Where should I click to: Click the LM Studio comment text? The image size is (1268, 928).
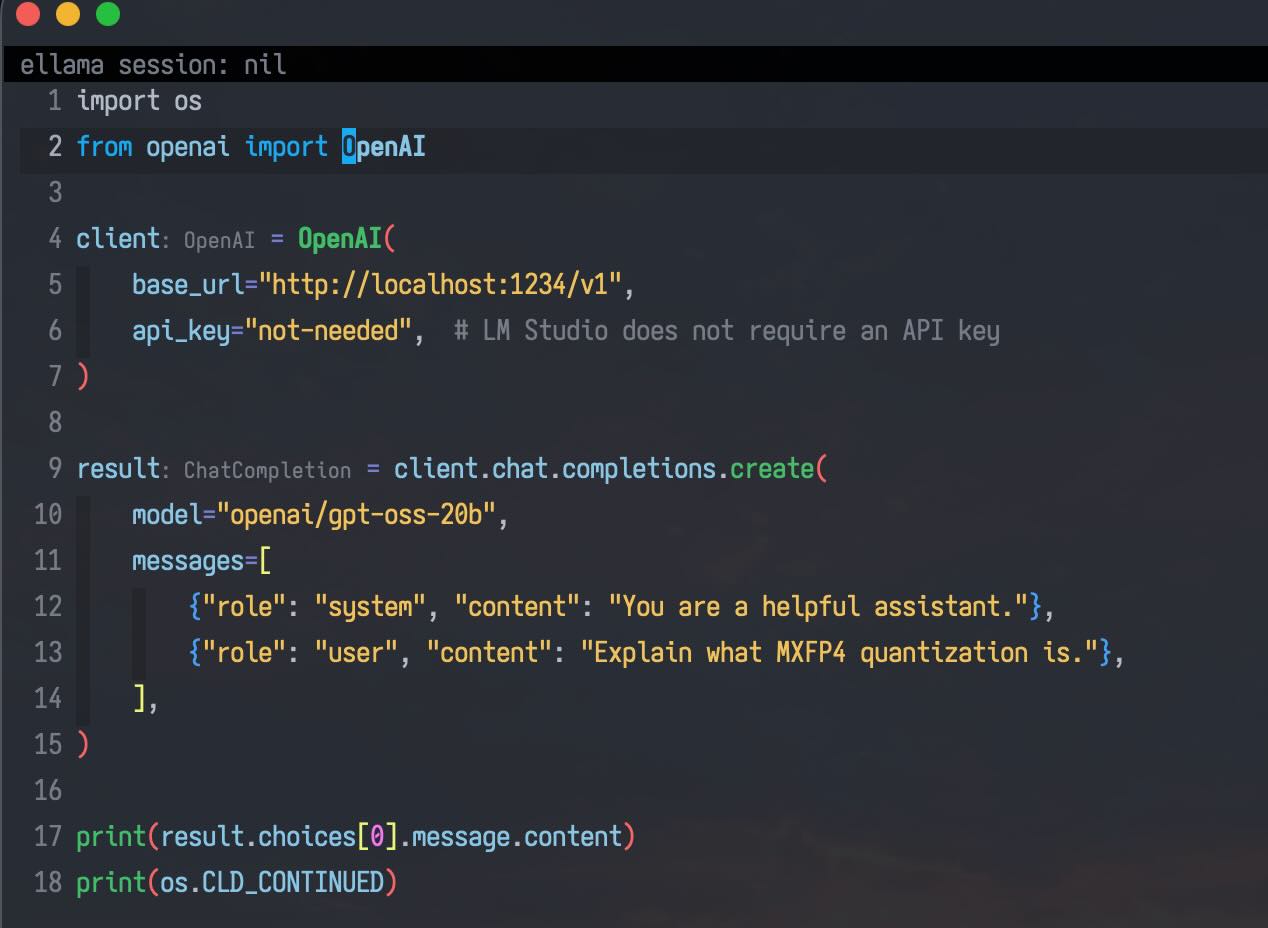[x=726, y=331]
